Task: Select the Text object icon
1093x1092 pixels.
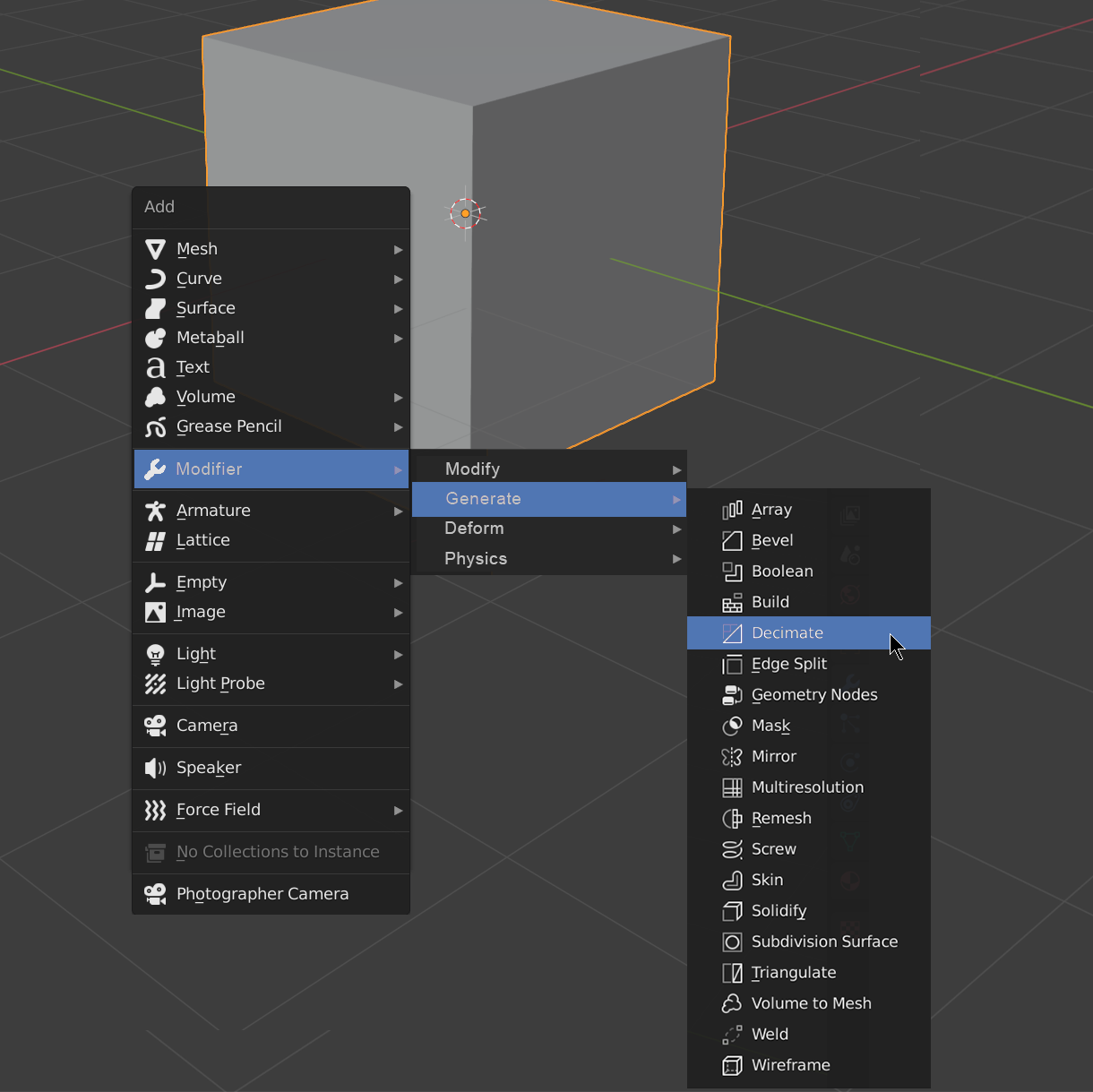Action: click(155, 367)
